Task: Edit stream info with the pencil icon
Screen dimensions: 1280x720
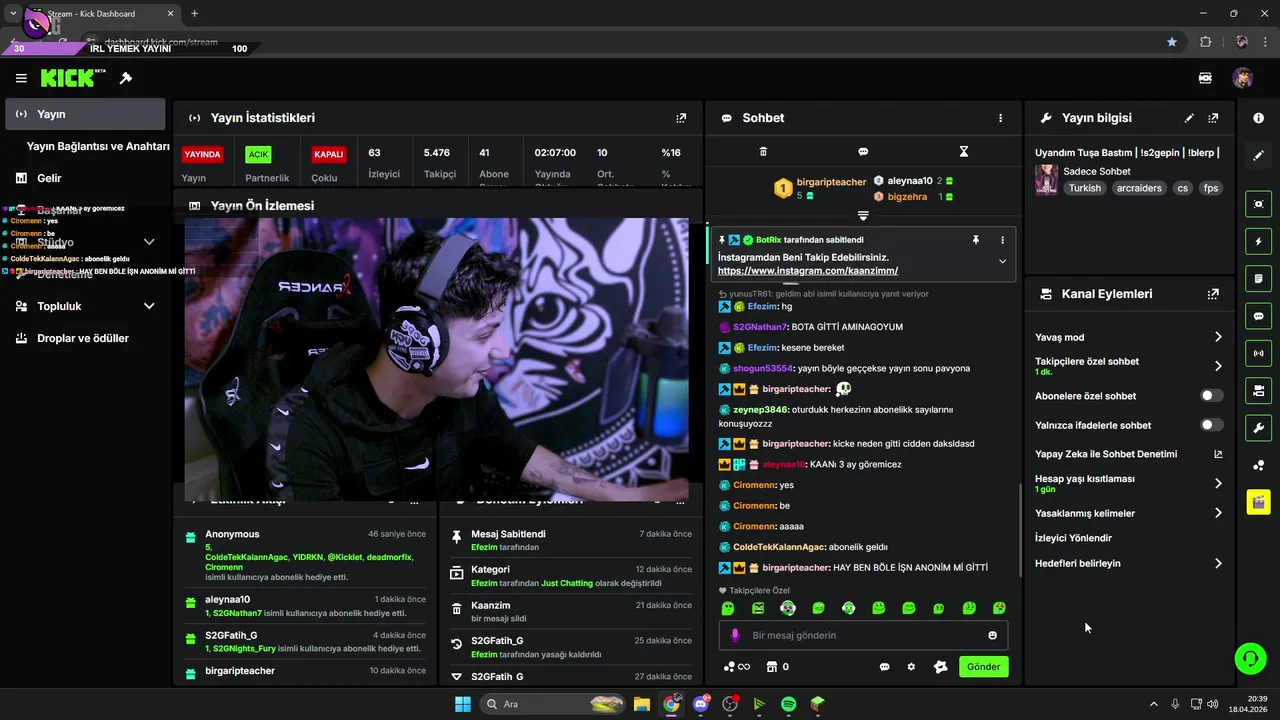Action: [1189, 118]
